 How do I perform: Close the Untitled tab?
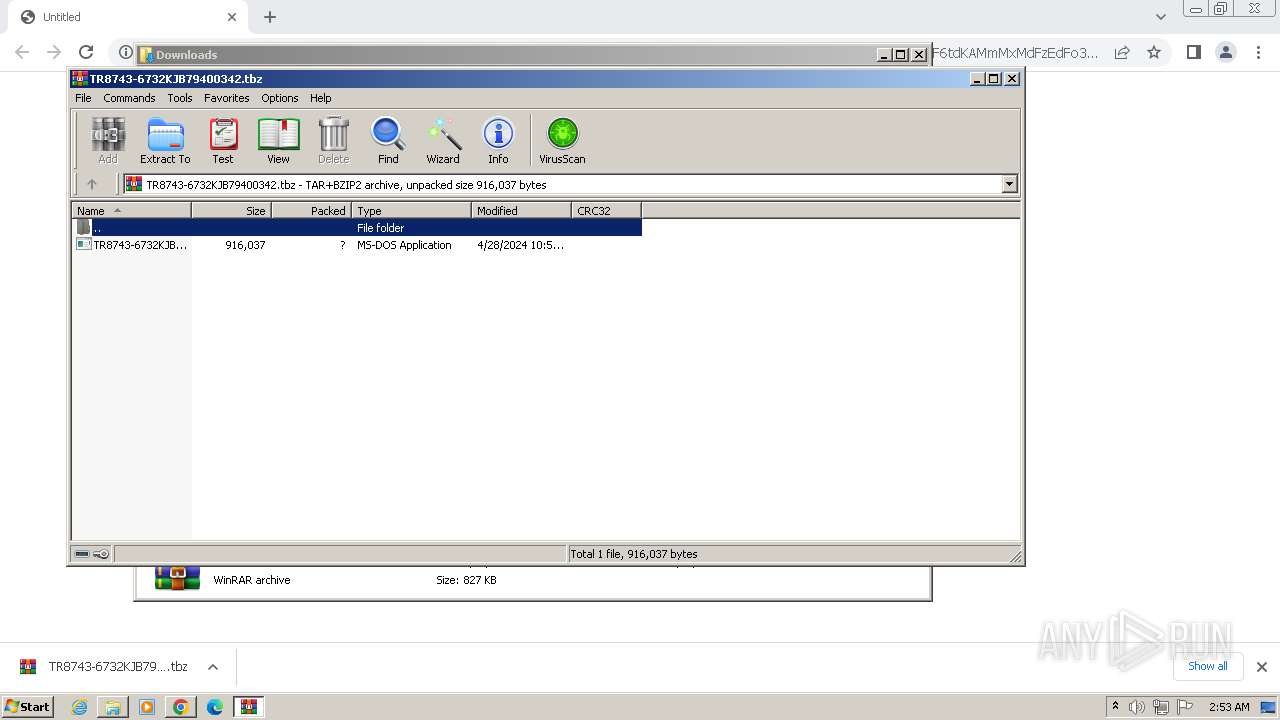[x=232, y=17]
